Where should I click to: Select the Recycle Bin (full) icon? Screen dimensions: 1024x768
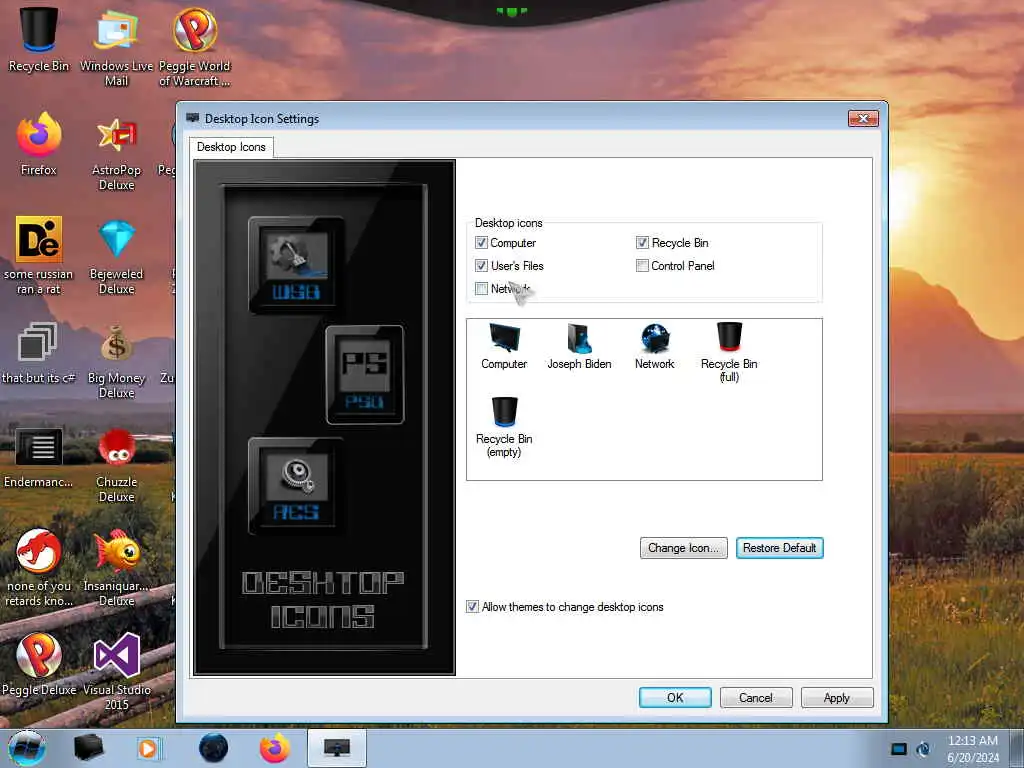coord(729,352)
